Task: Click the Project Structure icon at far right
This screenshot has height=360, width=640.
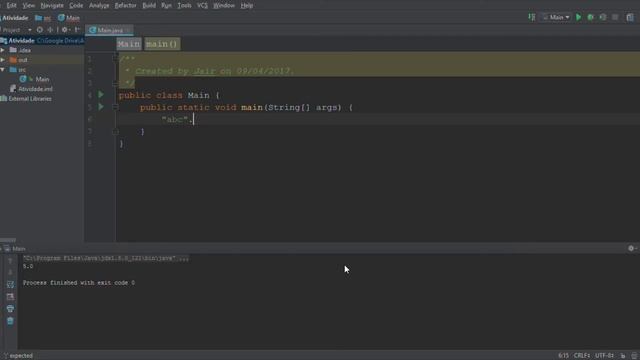Action: (630, 17)
